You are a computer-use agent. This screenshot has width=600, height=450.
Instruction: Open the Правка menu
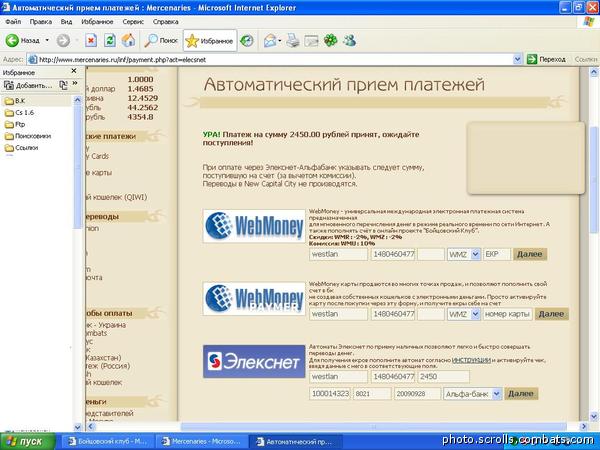coord(41,22)
